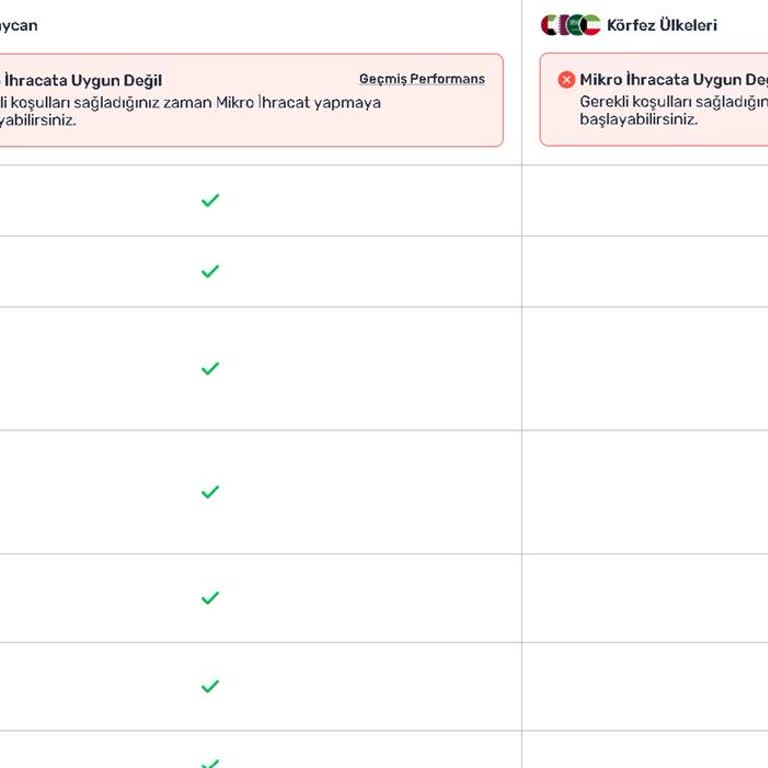Click the green Saudi Arabia flag
This screenshot has height=768, width=768.
pos(575,25)
